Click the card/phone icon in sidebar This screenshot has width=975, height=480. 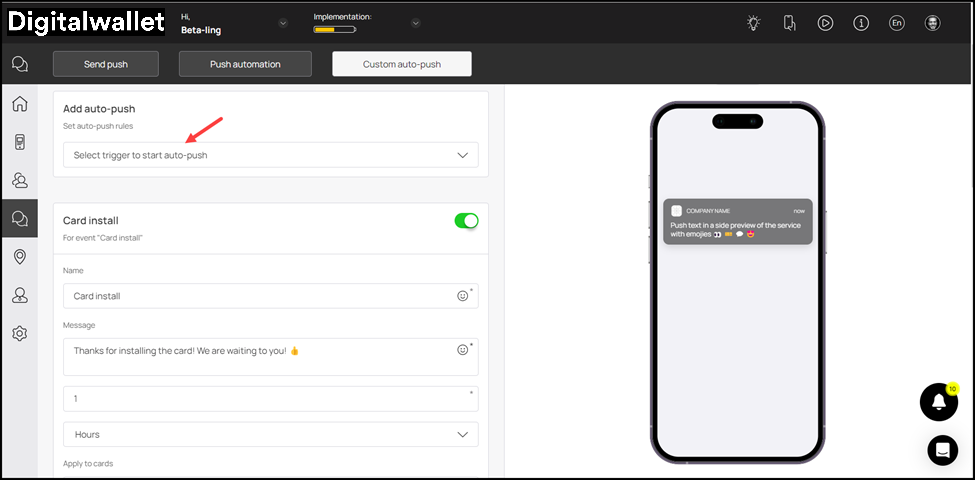coord(19,142)
